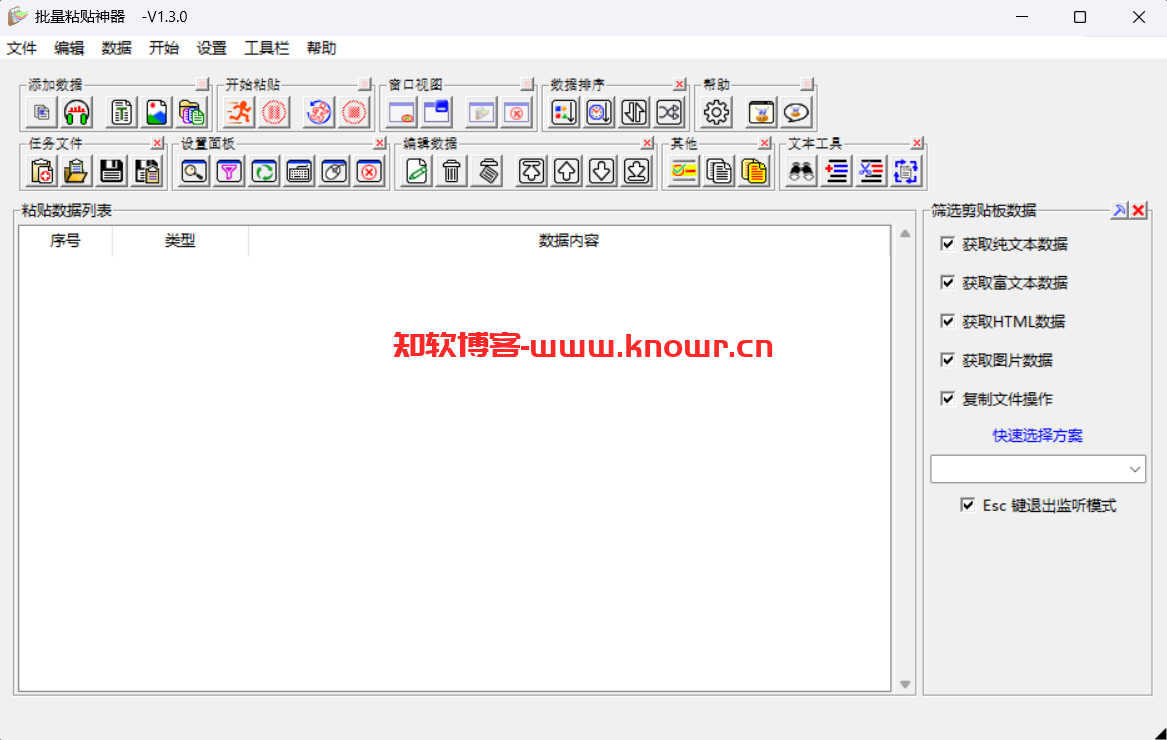The height and width of the screenshot is (740, 1167).
Task: Open the 开始 menu
Action: tap(164, 48)
